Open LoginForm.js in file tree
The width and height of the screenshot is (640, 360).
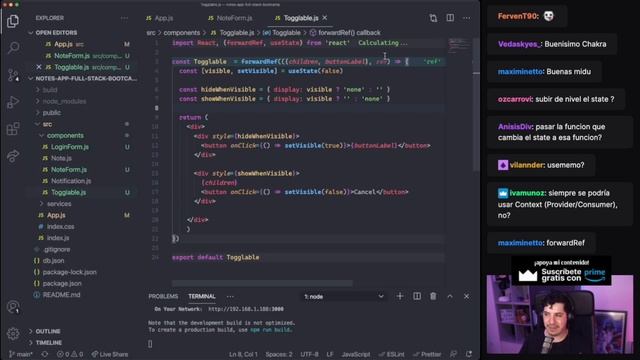pos(70,147)
